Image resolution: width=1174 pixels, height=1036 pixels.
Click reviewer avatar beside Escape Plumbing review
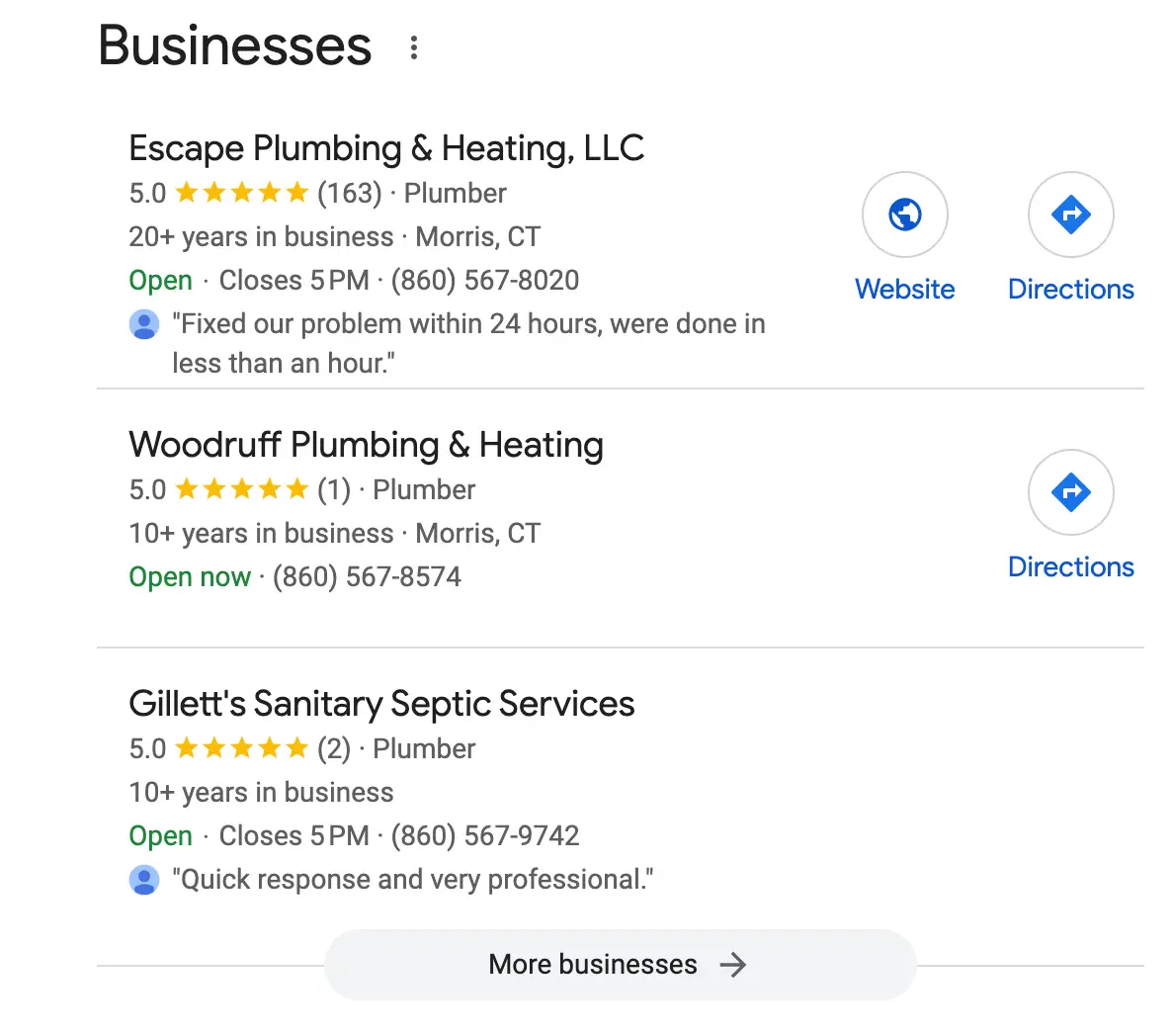click(x=144, y=324)
